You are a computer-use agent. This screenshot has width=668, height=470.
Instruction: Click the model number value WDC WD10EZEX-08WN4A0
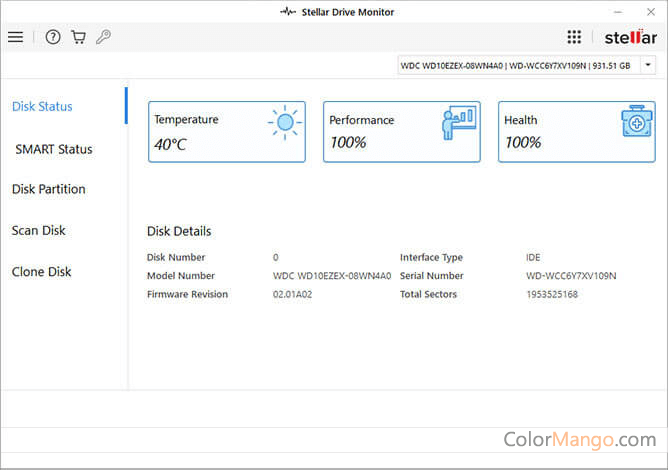(x=332, y=276)
